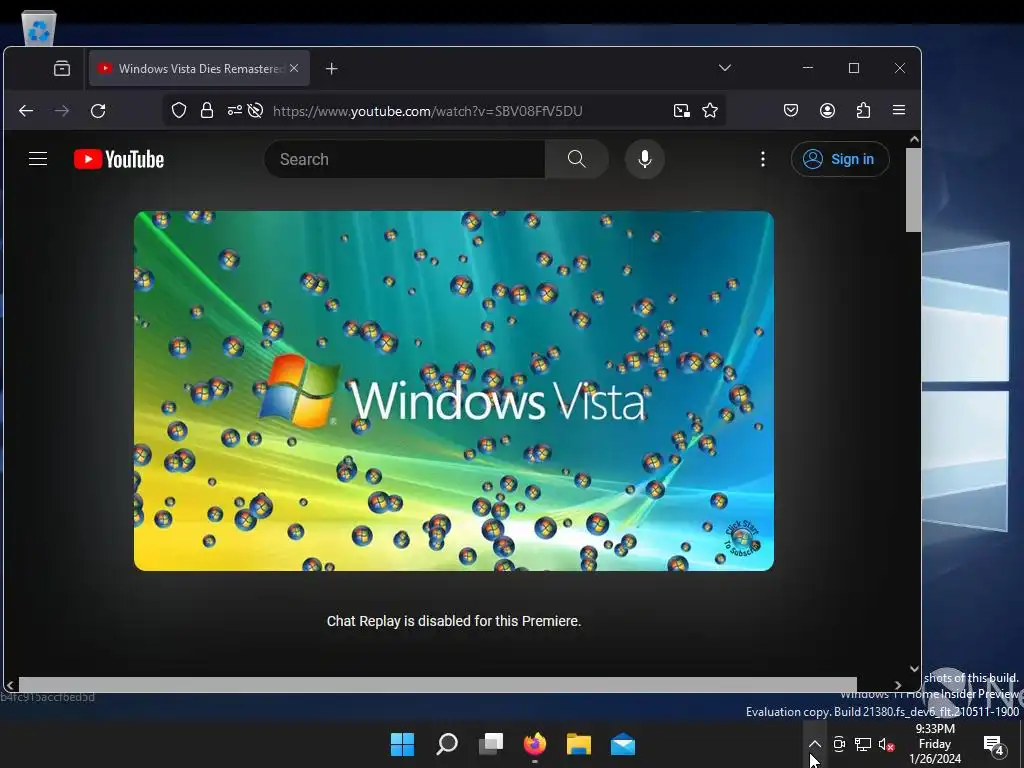Go to YouTube home via logo
Image resolution: width=1024 pixels, height=768 pixels.
(x=119, y=159)
